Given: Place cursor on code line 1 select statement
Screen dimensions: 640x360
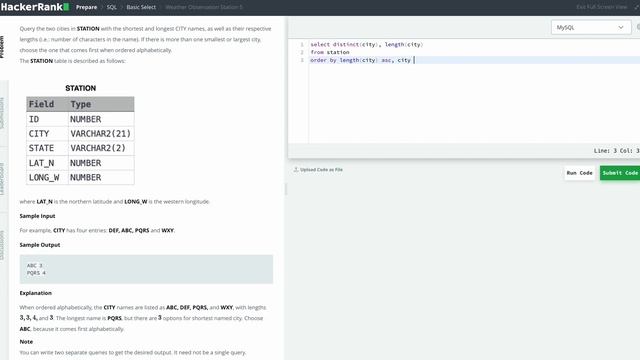Looking at the screenshot, I should [x=367, y=44].
